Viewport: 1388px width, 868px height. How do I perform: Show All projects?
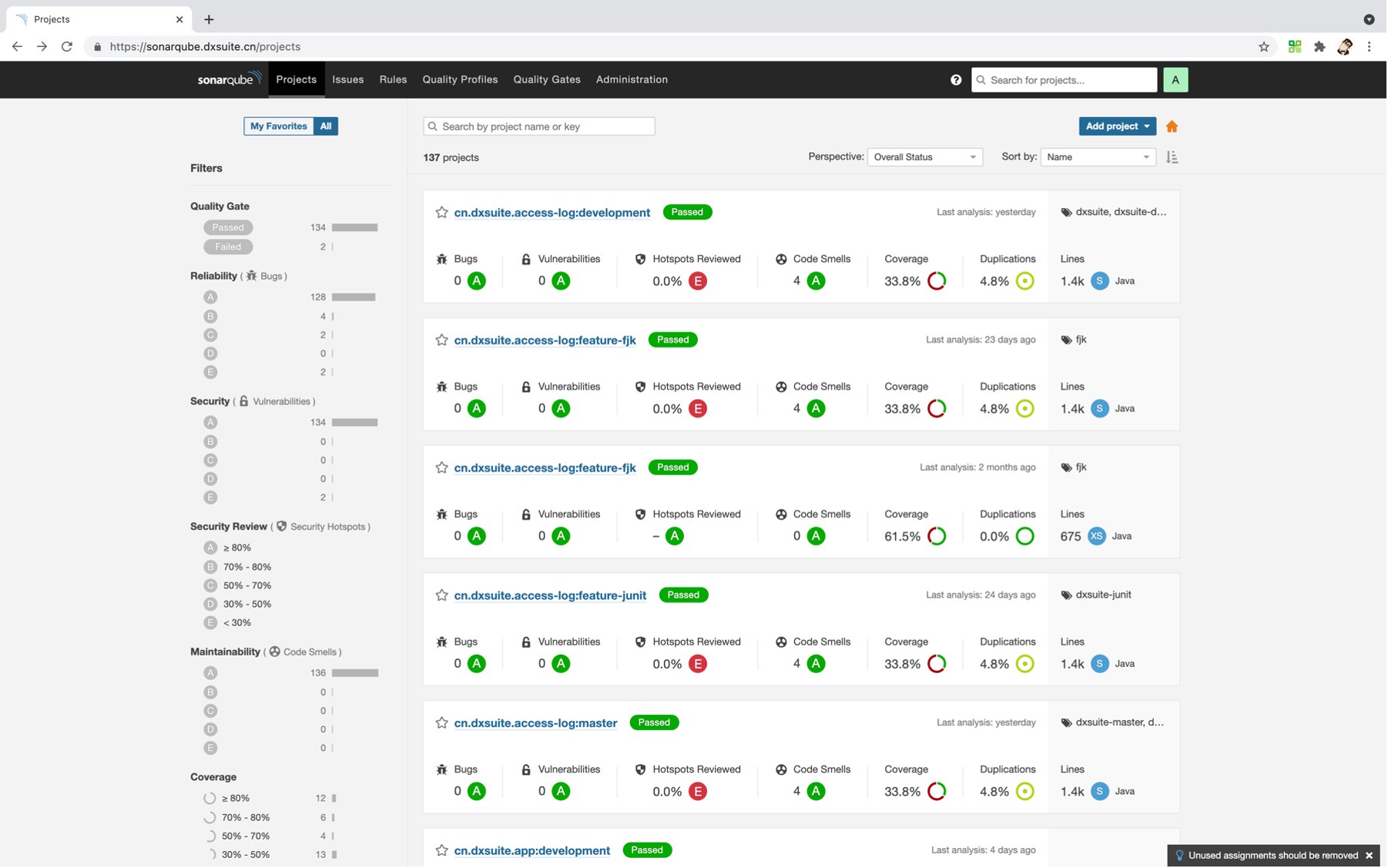326,126
